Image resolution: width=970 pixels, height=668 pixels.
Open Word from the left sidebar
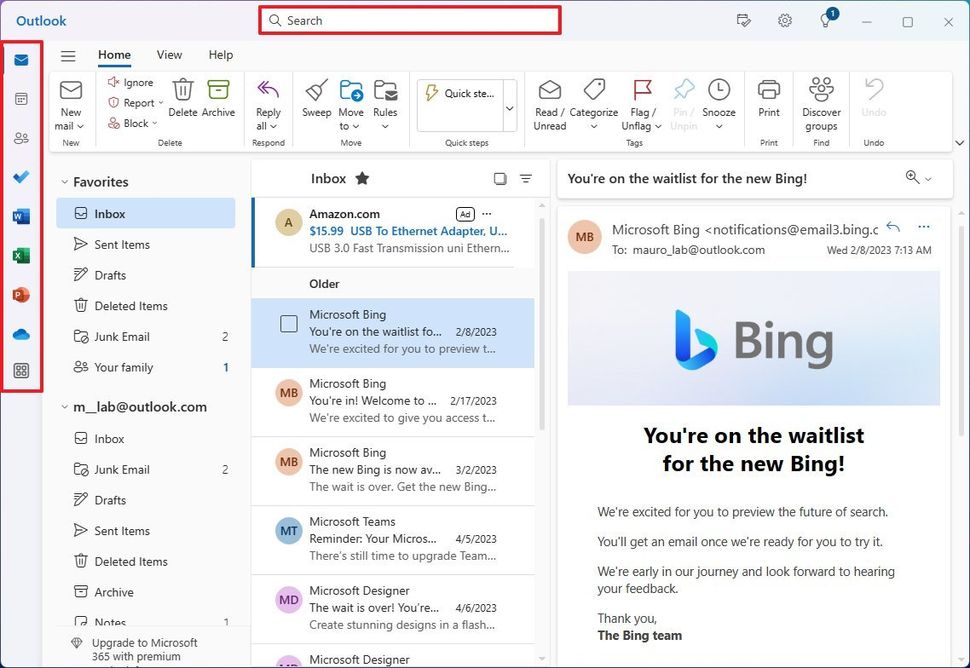pos(22,216)
